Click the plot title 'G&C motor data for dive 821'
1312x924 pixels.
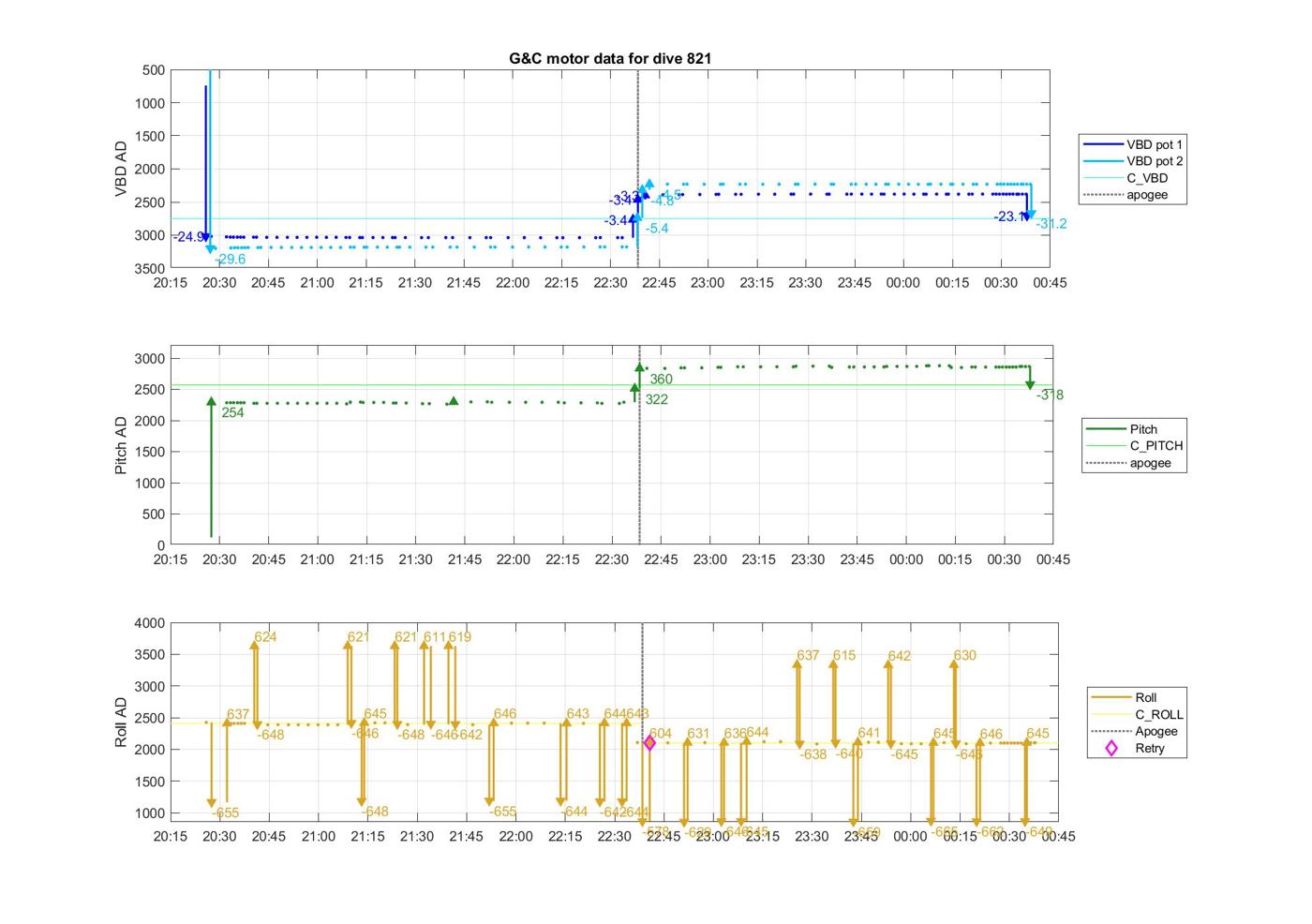coord(610,58)
